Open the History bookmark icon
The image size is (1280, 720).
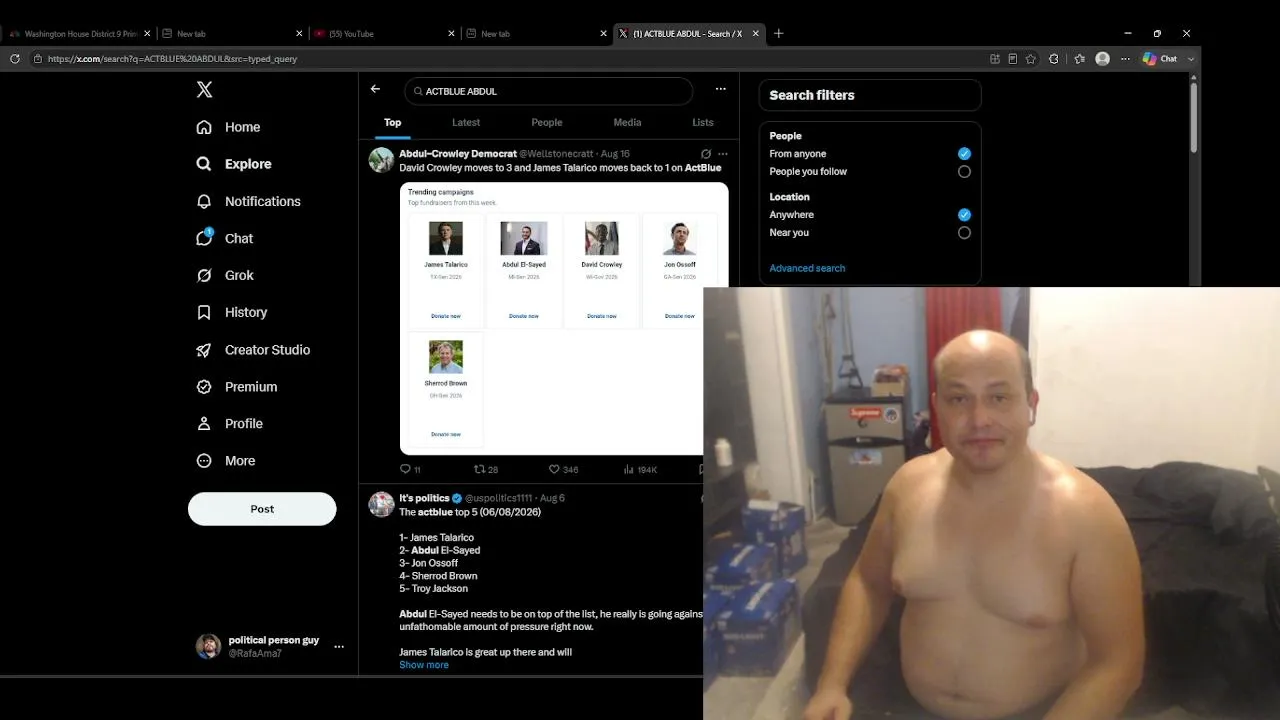tap(204, 312)
